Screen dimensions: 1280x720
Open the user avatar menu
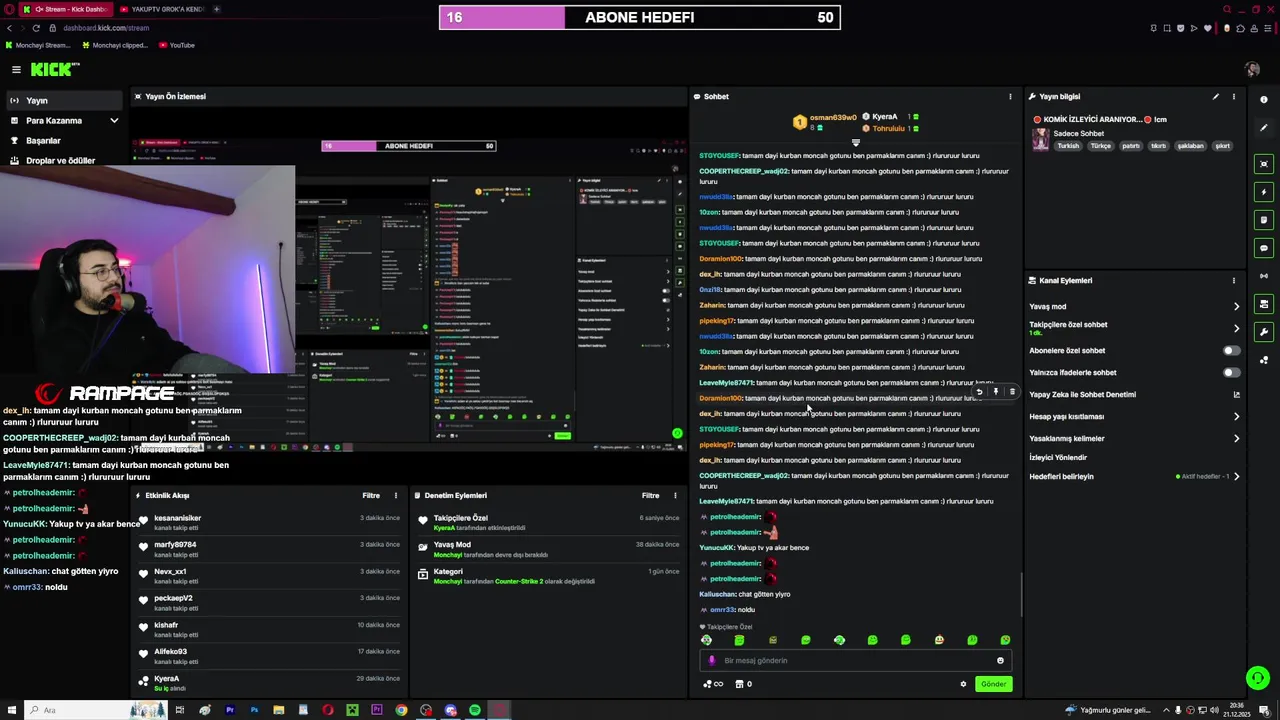click(x=1252, y=69)
